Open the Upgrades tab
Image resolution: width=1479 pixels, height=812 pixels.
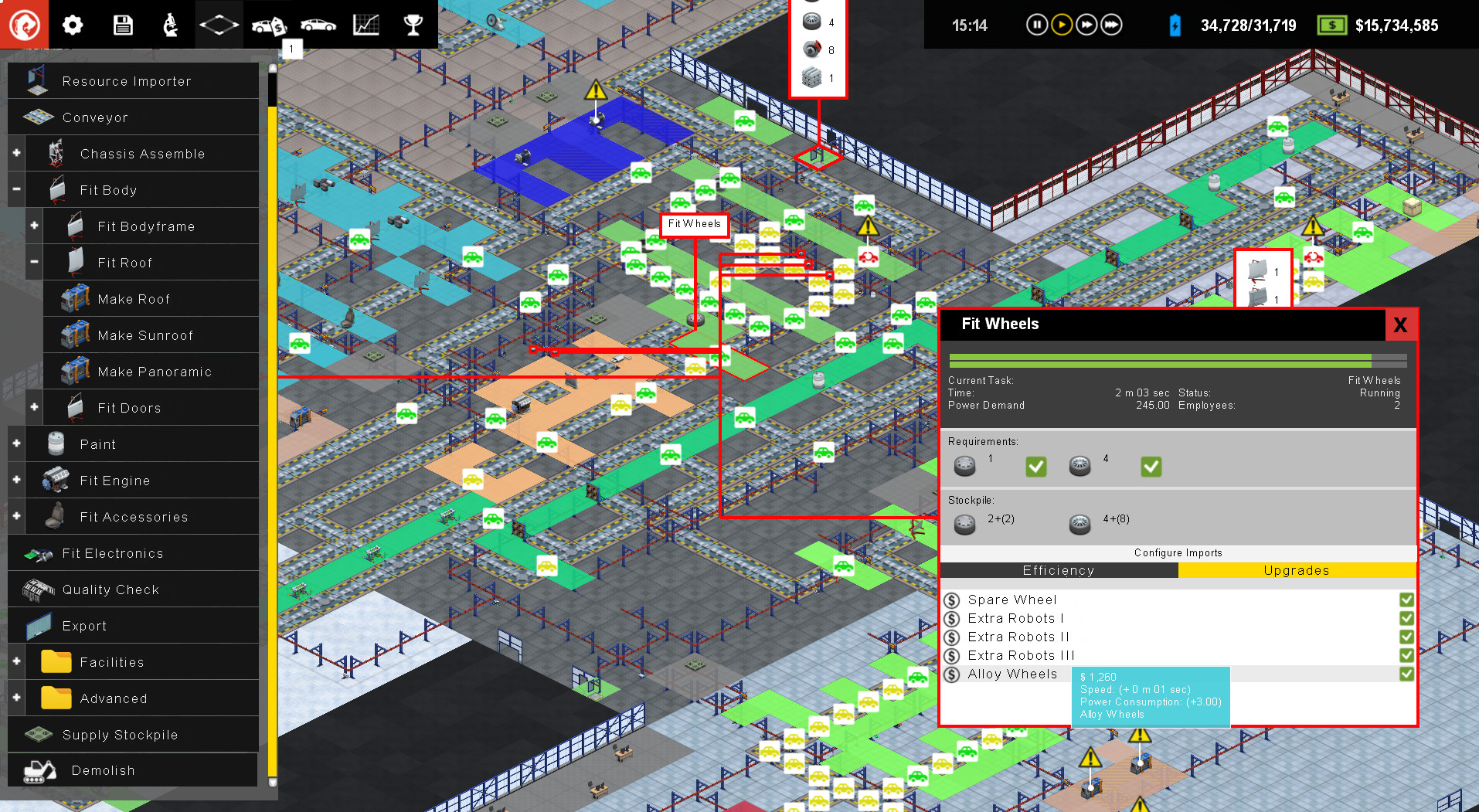pos(1297,570)
